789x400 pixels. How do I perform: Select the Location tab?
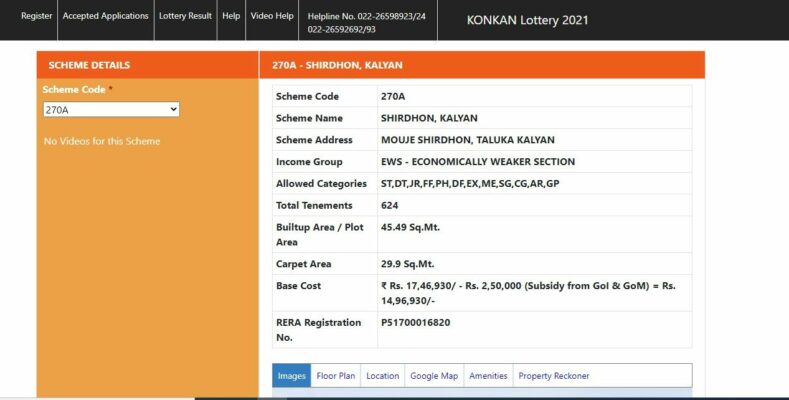point(382,376)
